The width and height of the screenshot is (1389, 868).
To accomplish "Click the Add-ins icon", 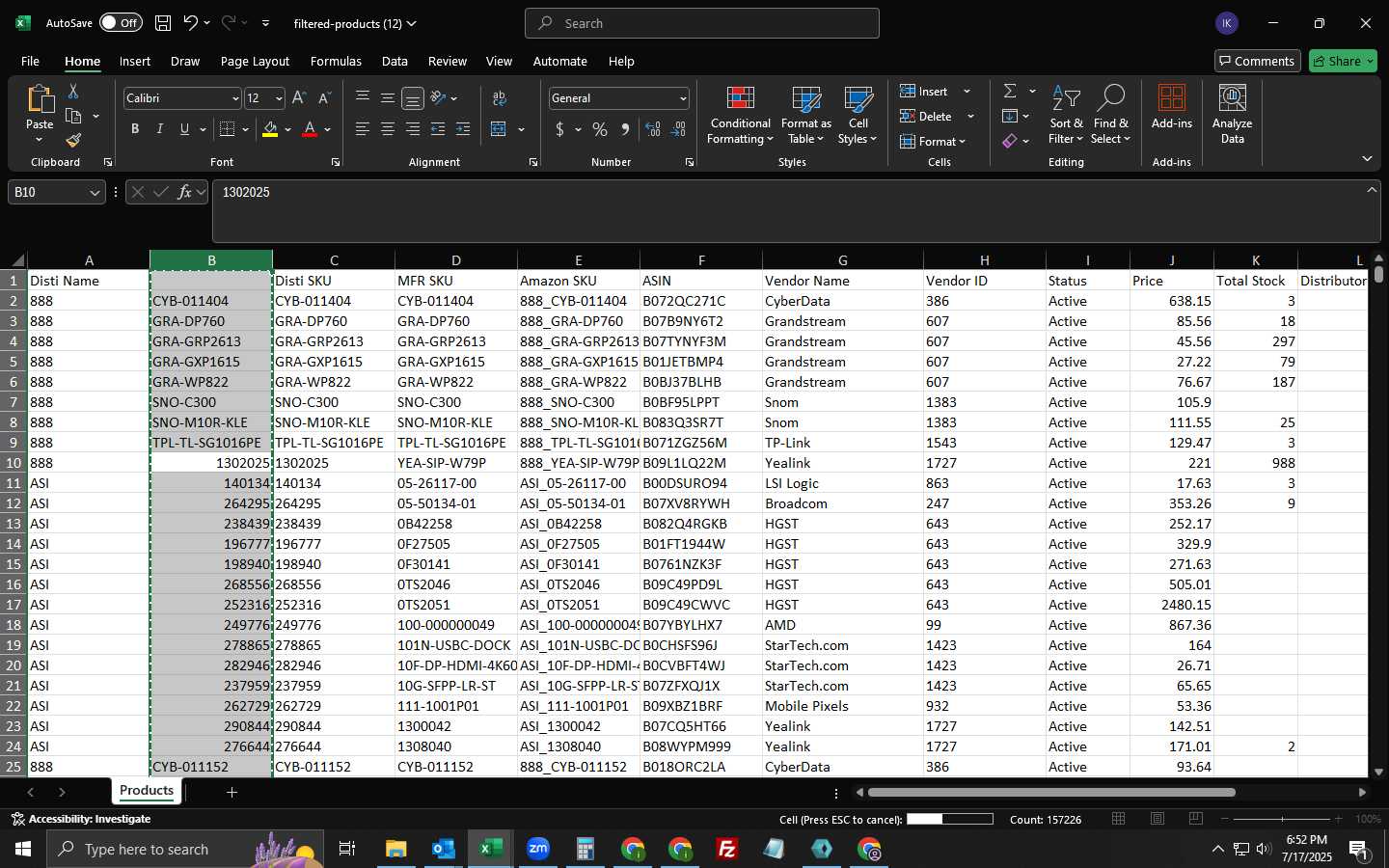I will (x=1172, y=106).
